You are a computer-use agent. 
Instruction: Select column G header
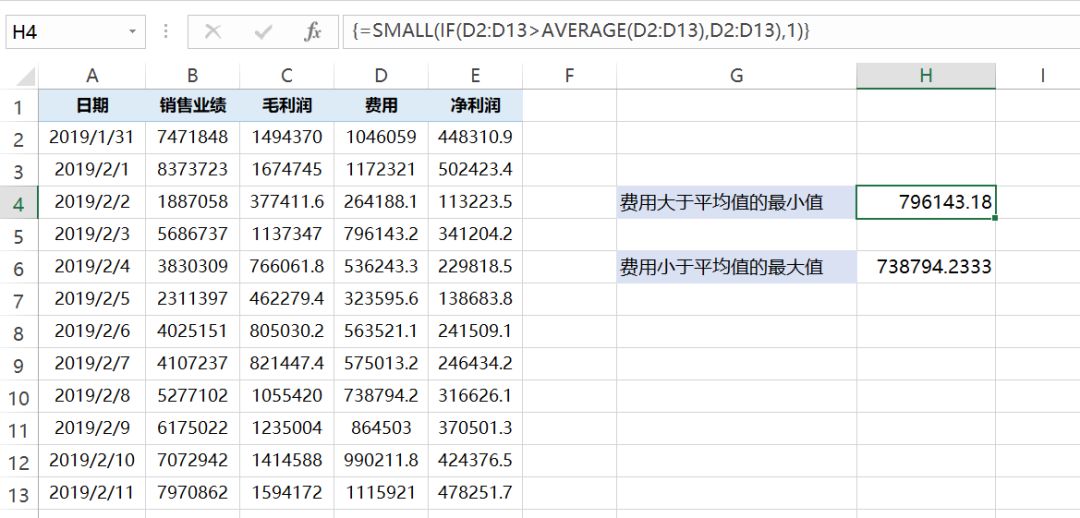[736, 76]
